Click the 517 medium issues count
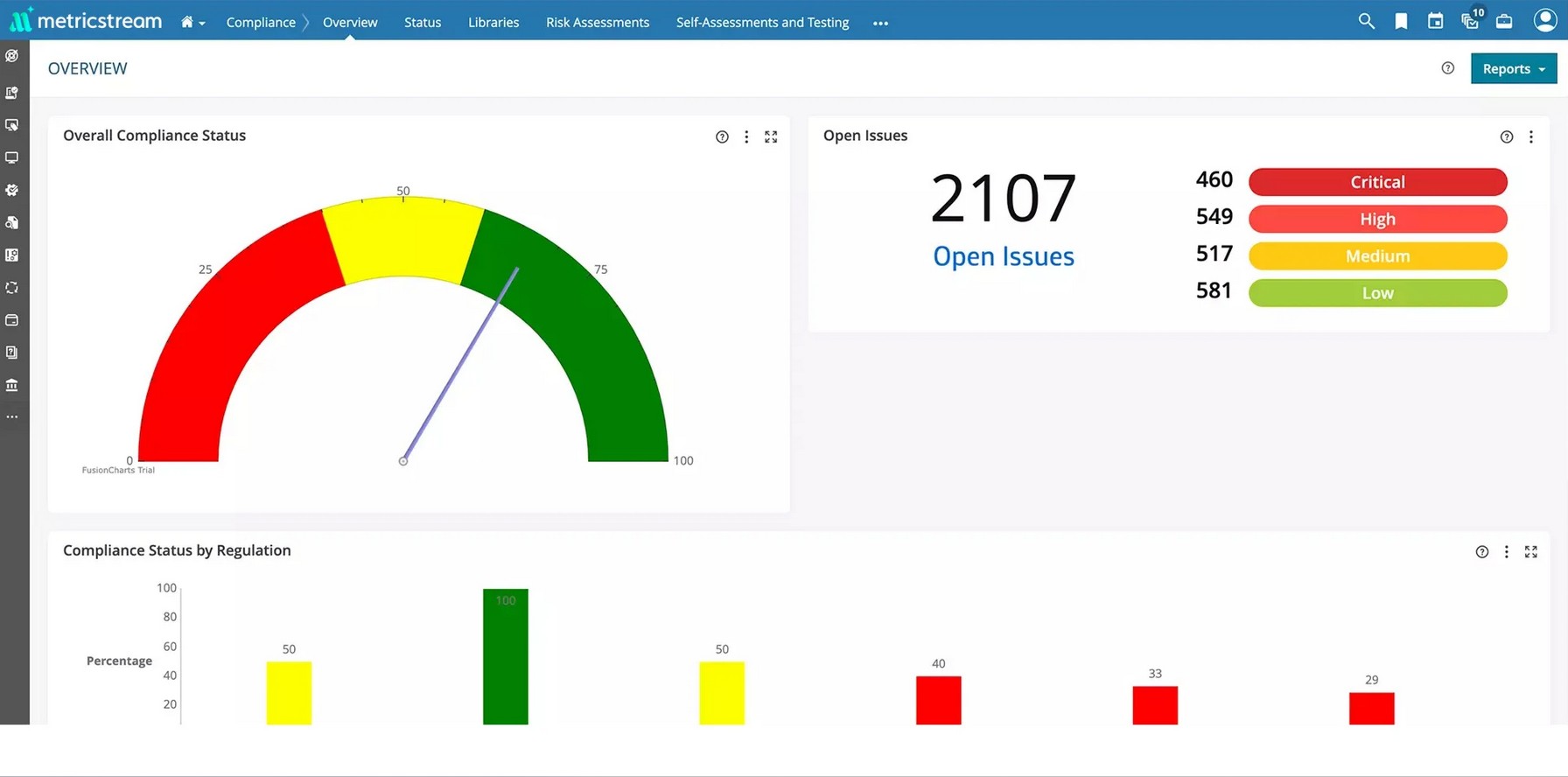The height and width of the screenshot is (777, 1568). click(1214, 254)
